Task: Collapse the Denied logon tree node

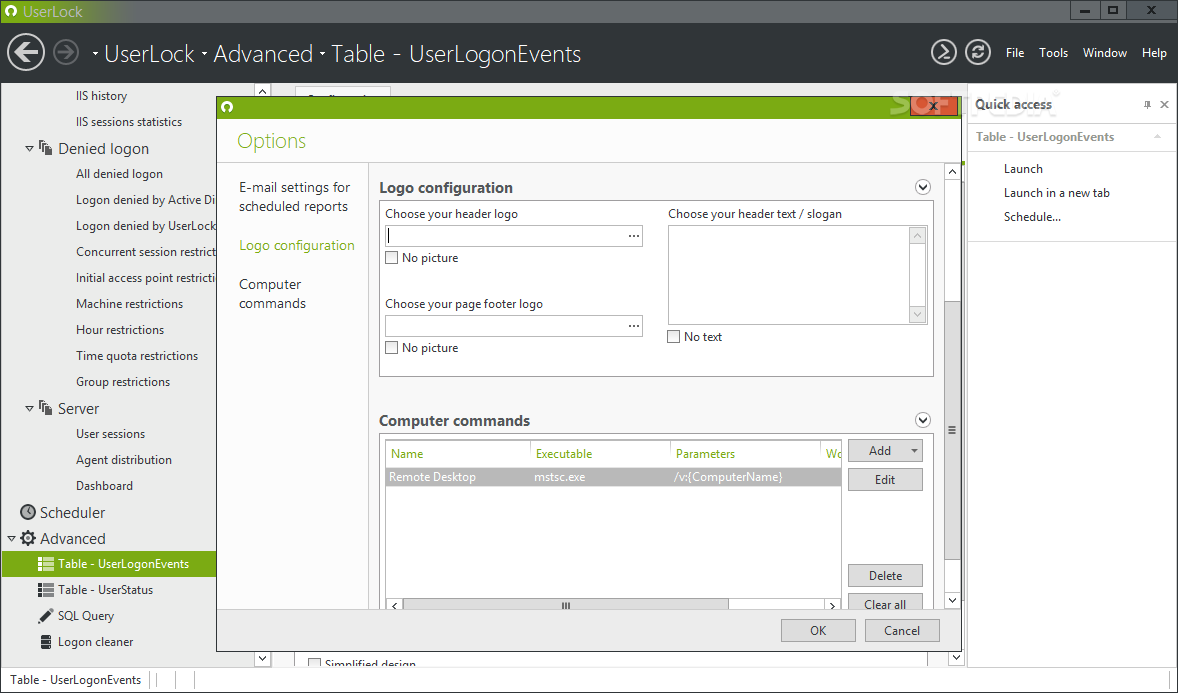Action: (x=29, y=149)
